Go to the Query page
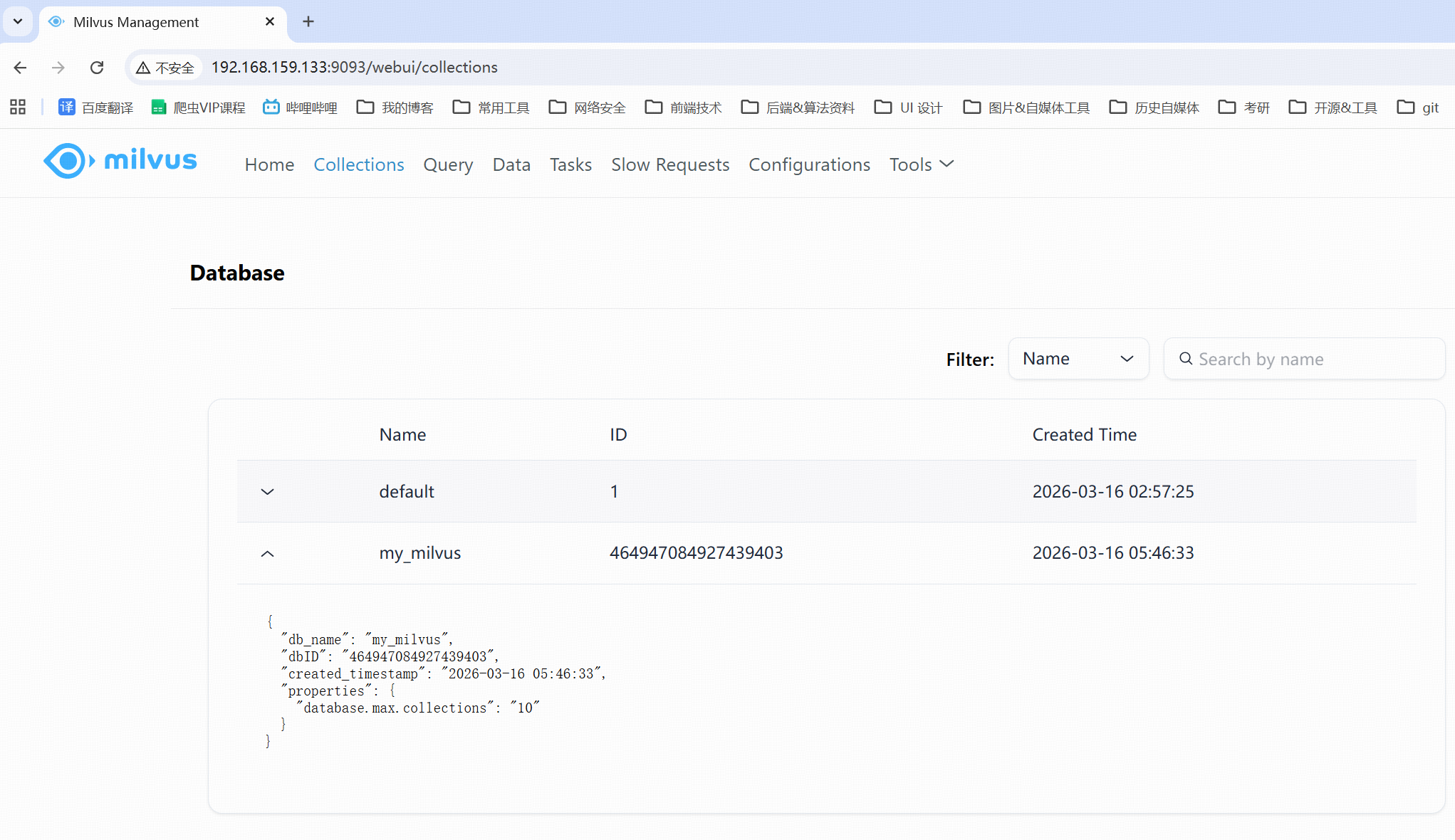The image size is (1455, 840). click(x=448, y=164)
